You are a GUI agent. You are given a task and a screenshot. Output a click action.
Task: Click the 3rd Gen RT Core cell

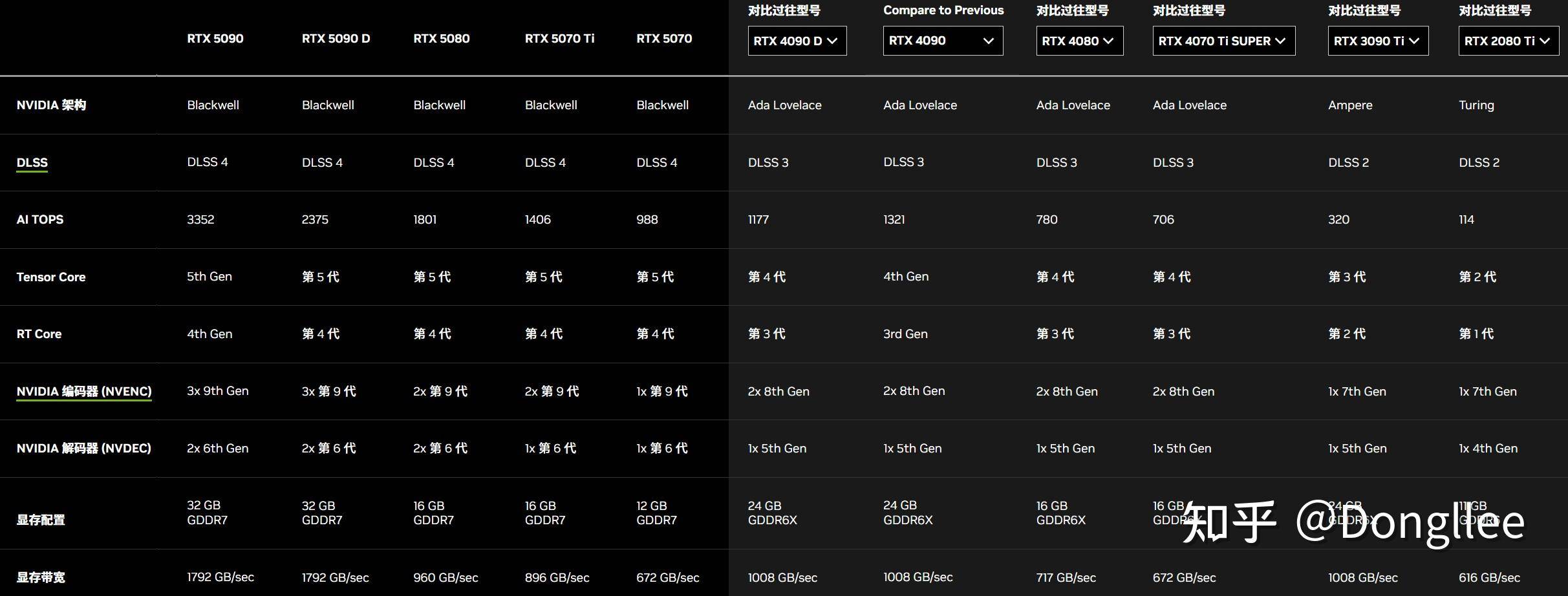(905, 334)
